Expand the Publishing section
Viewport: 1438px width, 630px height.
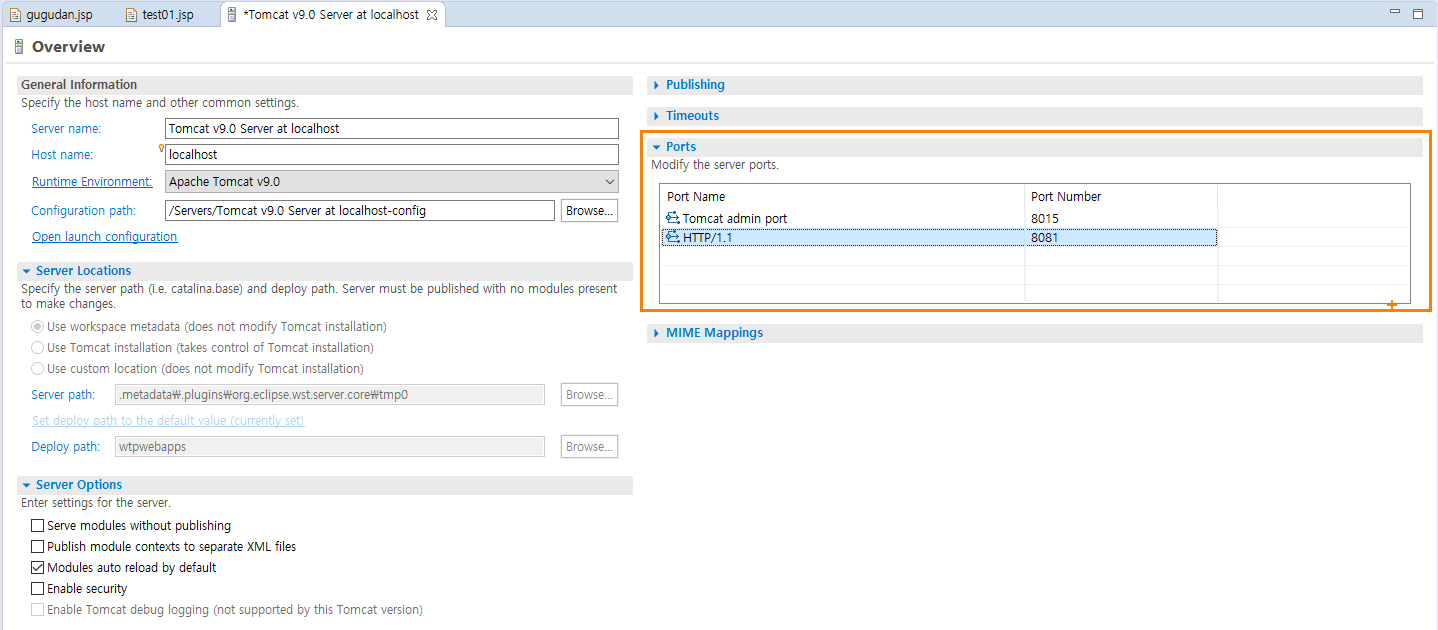657,85
